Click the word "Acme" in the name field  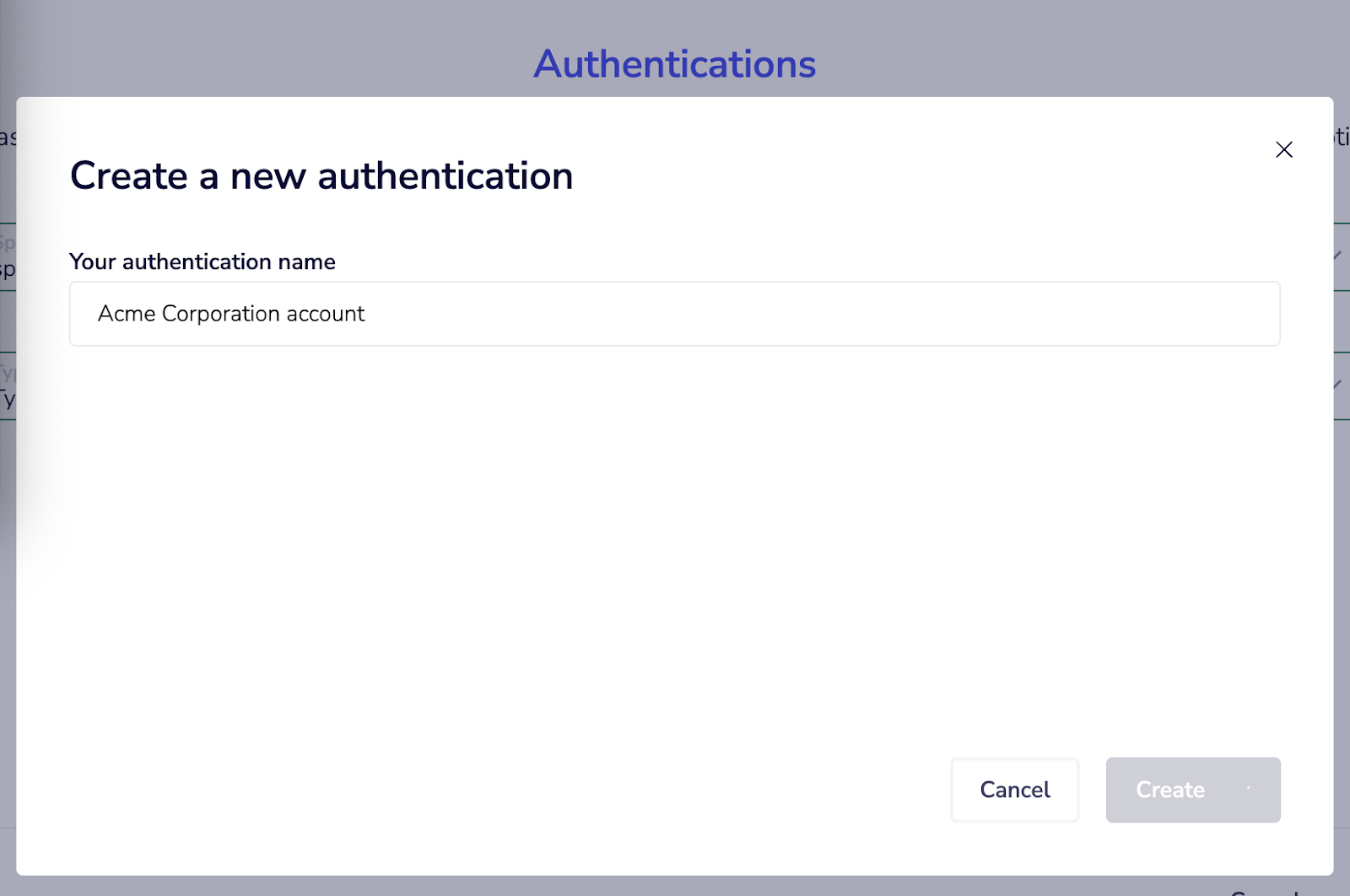coord(127,314)
